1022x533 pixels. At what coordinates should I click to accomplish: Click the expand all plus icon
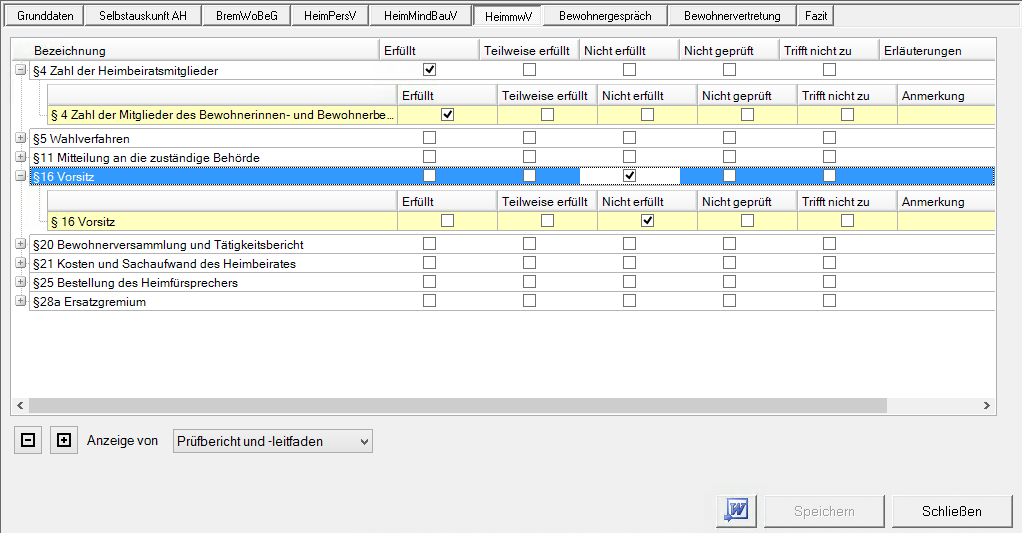pos(64,440)
